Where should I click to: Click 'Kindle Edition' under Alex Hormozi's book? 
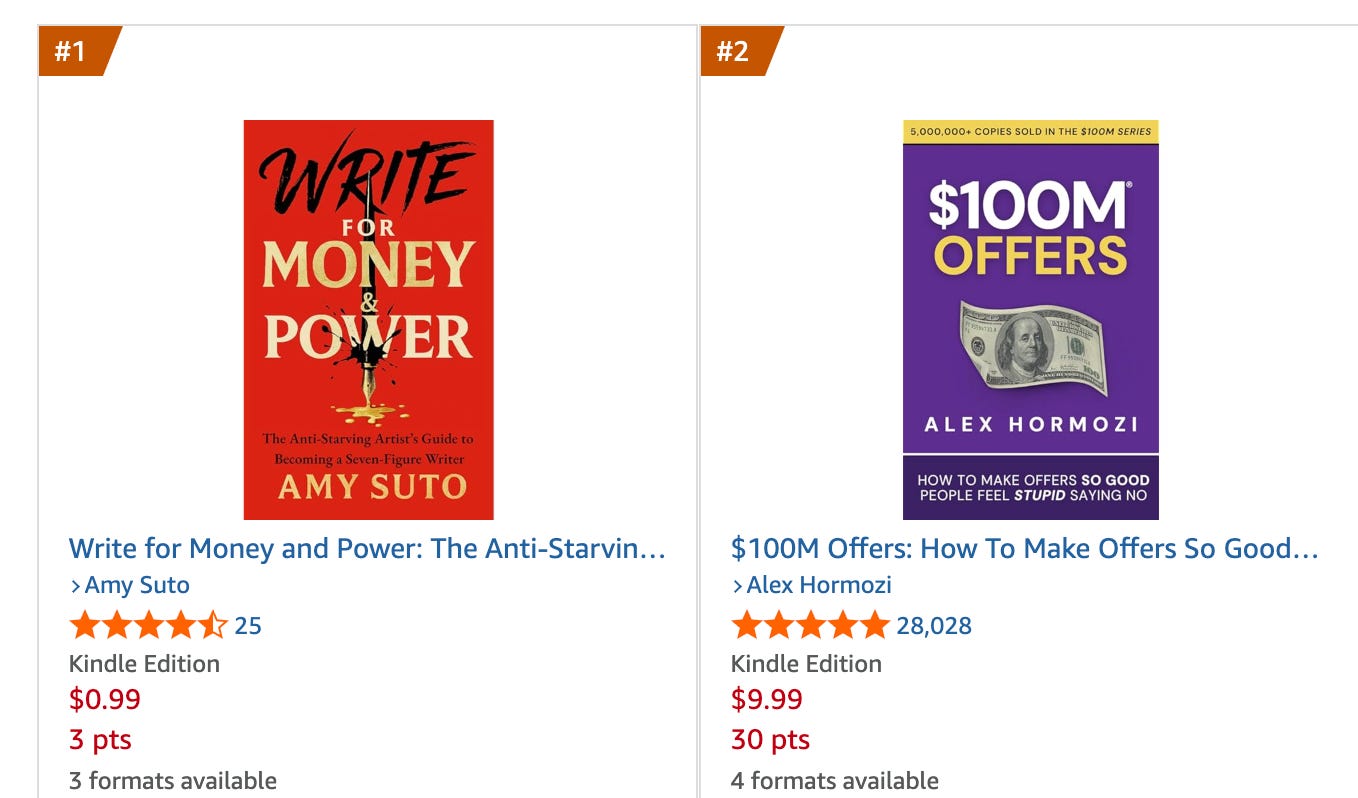coord(806,664)
